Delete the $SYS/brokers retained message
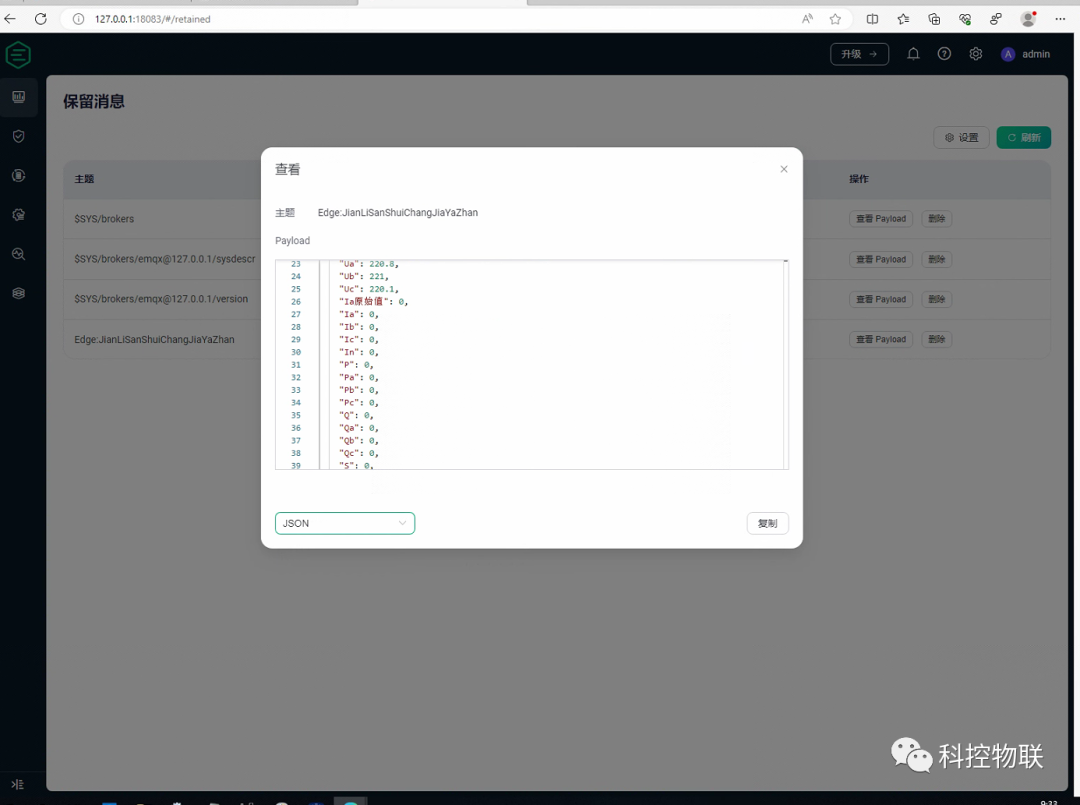The height and width of the screenshot is (805, 1080). (x=936, y=219)
